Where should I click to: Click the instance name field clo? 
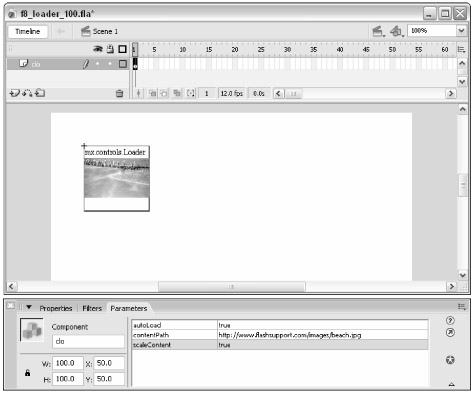88,341
